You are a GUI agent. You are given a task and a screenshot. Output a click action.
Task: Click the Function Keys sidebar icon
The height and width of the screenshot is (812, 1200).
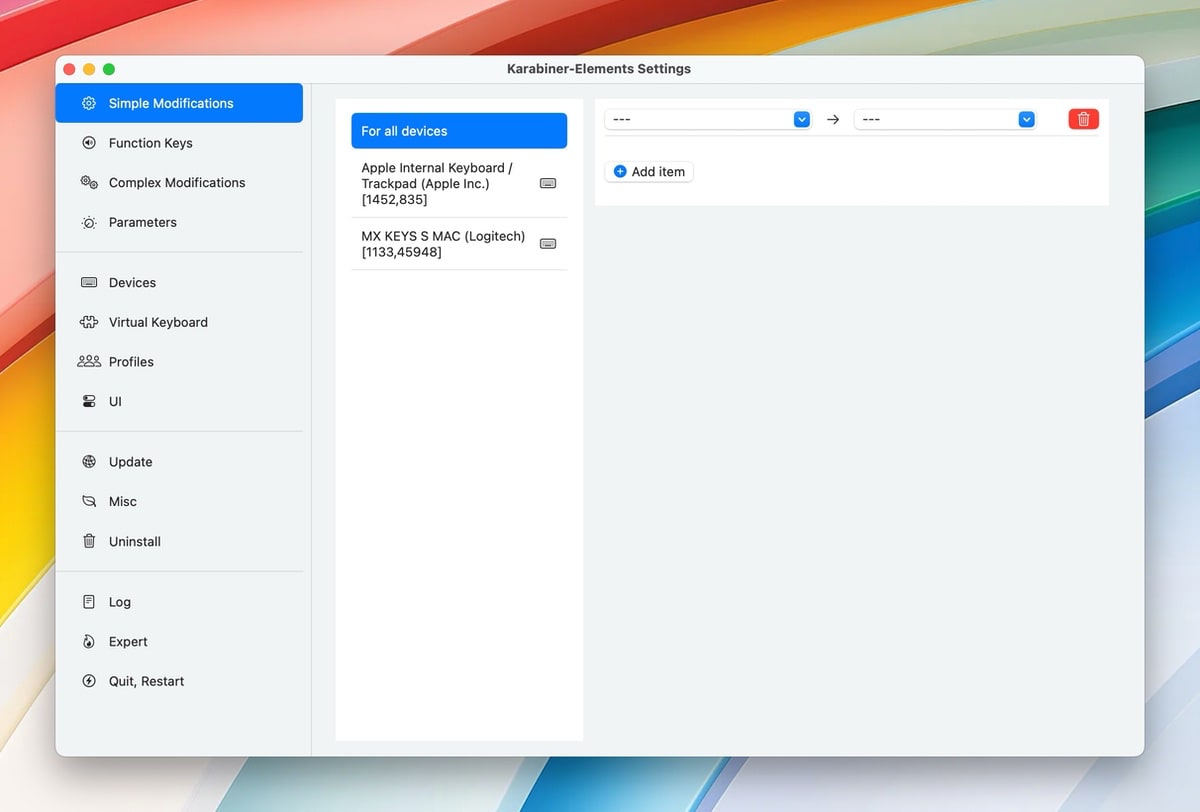(89, 143)
